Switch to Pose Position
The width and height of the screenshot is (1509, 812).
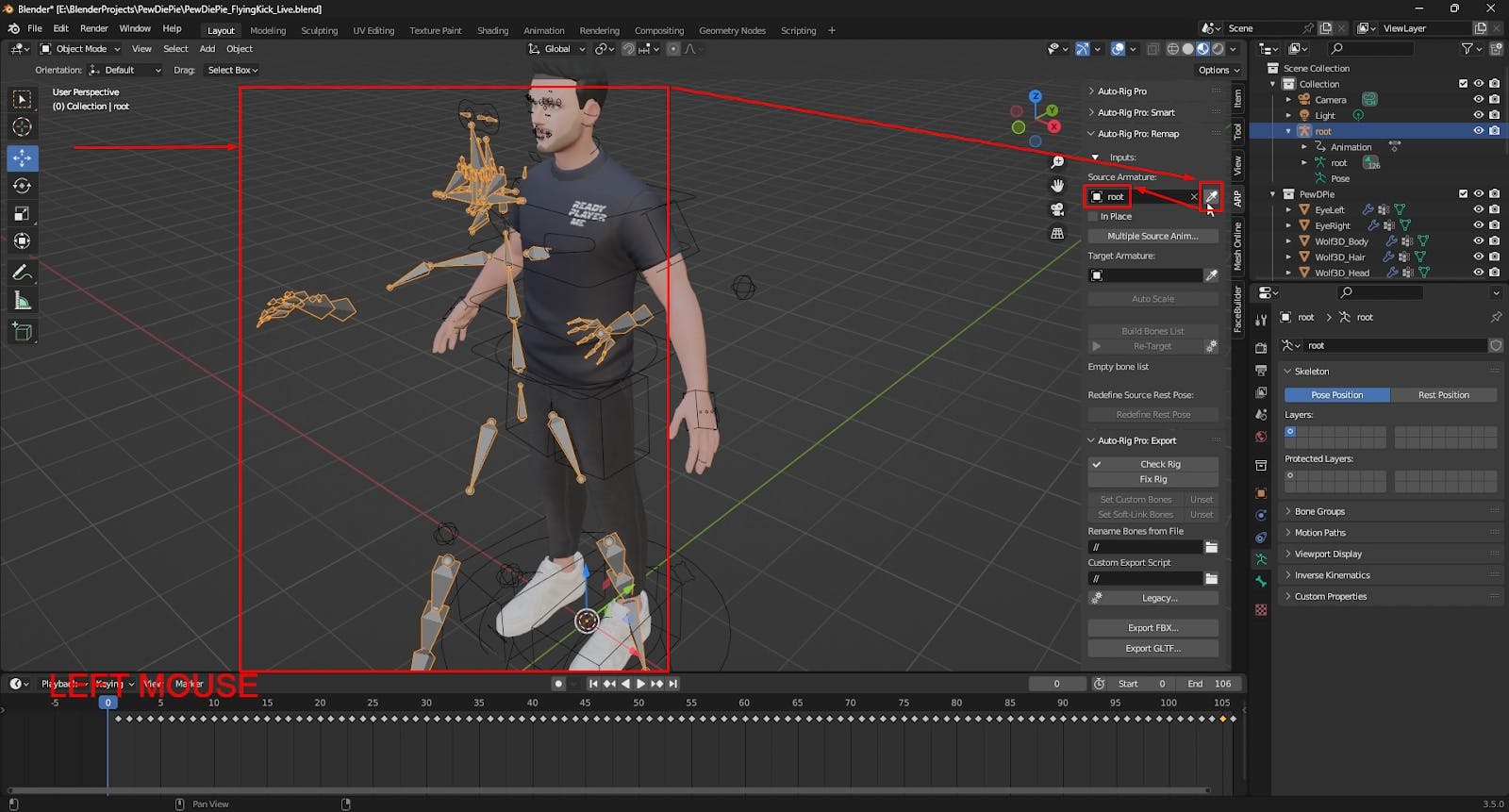point(1336,395)
